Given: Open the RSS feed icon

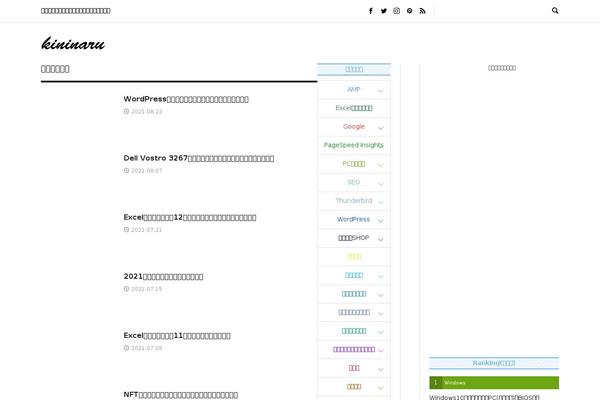Looking at the screenshot, I should click(x=422, y=11).
